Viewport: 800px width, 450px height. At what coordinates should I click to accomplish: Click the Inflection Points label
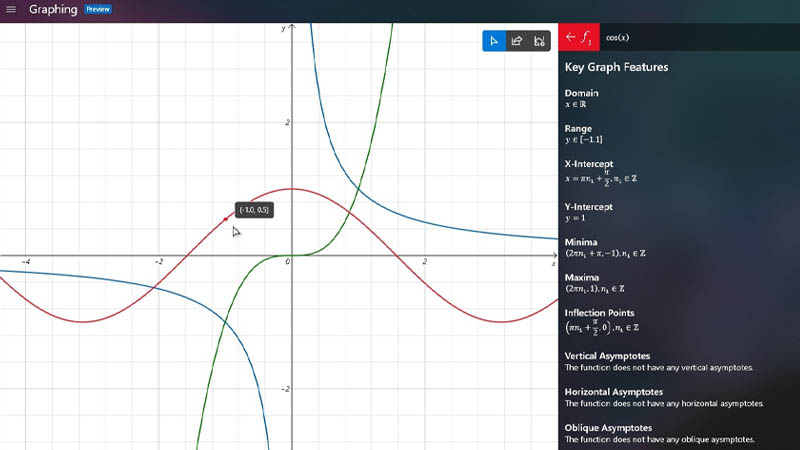(599, 313)
